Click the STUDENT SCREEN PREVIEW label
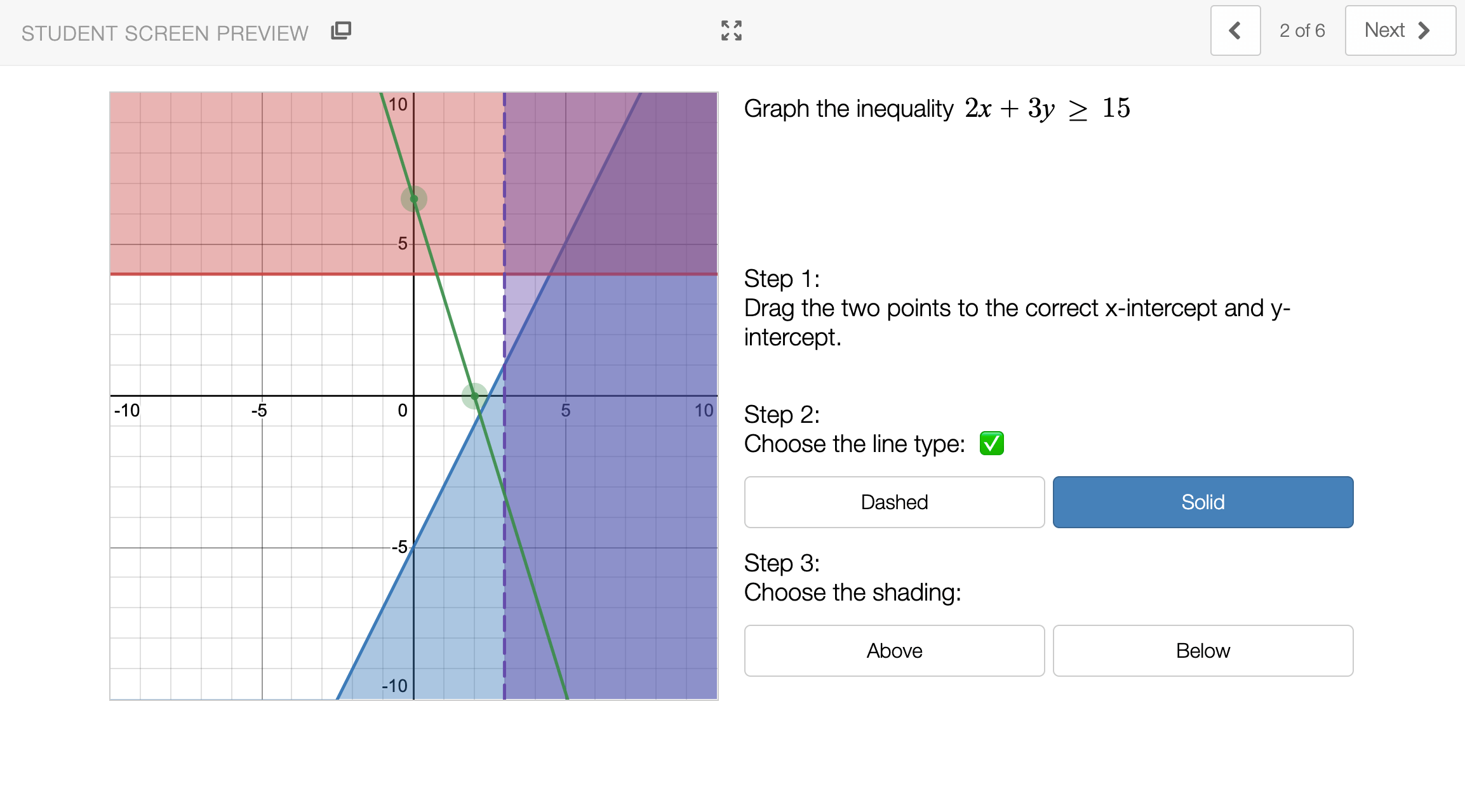The width and height of the screenshot is (1465, 812). tap(165, 33)
